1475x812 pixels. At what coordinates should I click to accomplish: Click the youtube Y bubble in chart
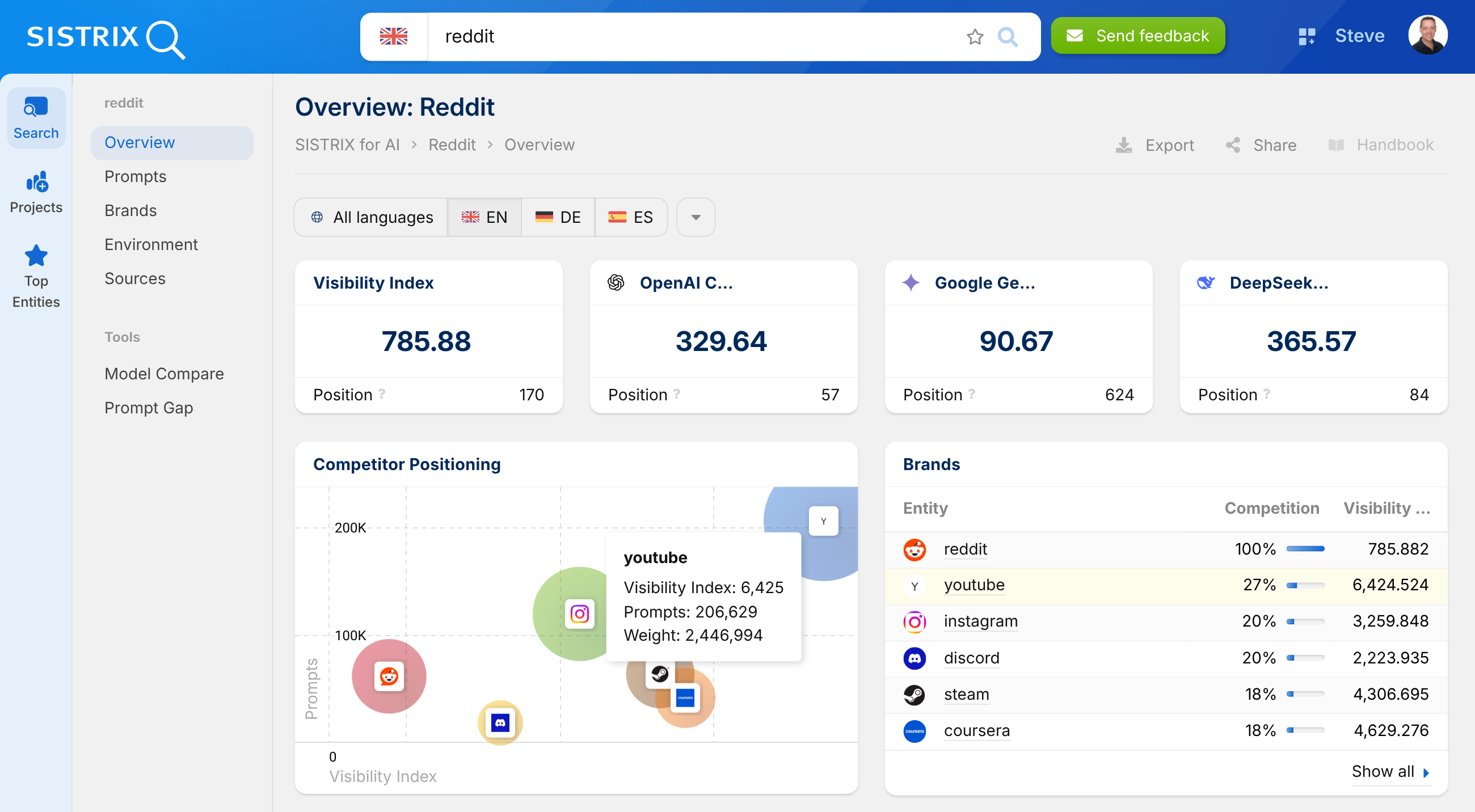(x=823, y=521)
